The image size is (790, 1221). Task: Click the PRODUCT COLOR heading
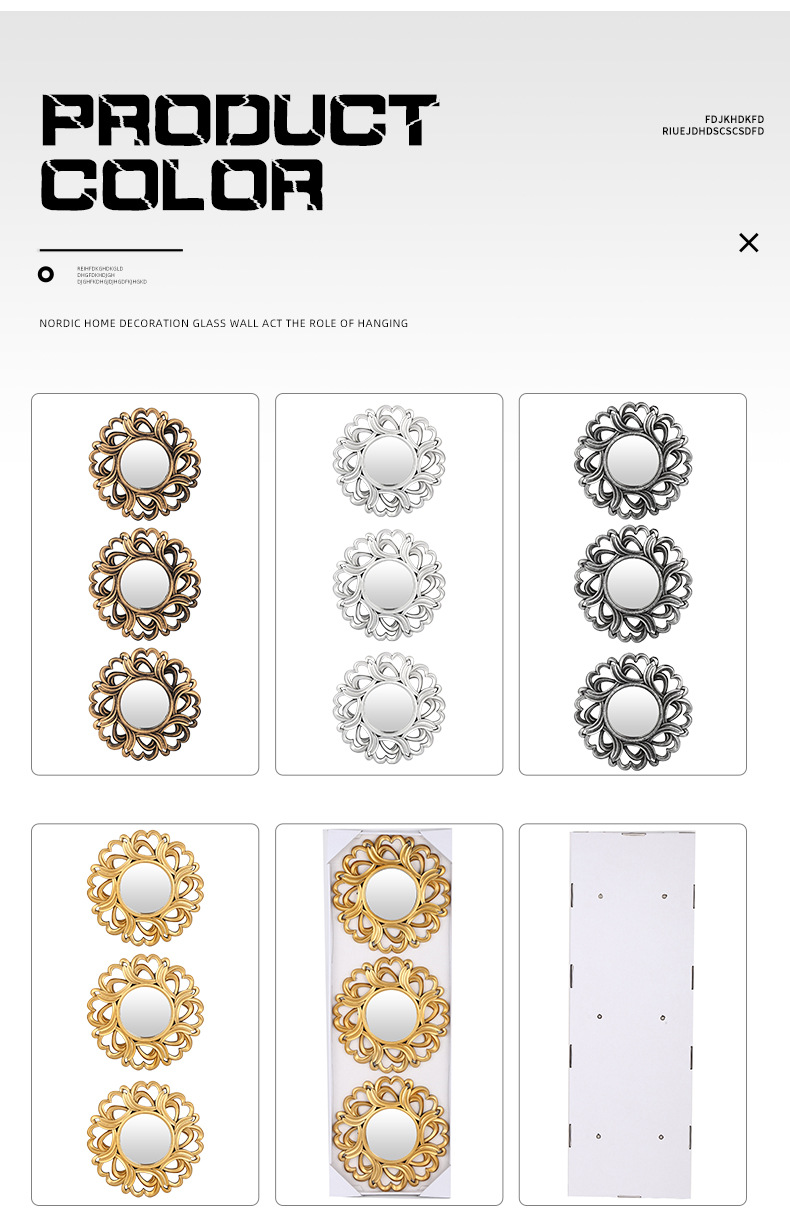(240, 152)
